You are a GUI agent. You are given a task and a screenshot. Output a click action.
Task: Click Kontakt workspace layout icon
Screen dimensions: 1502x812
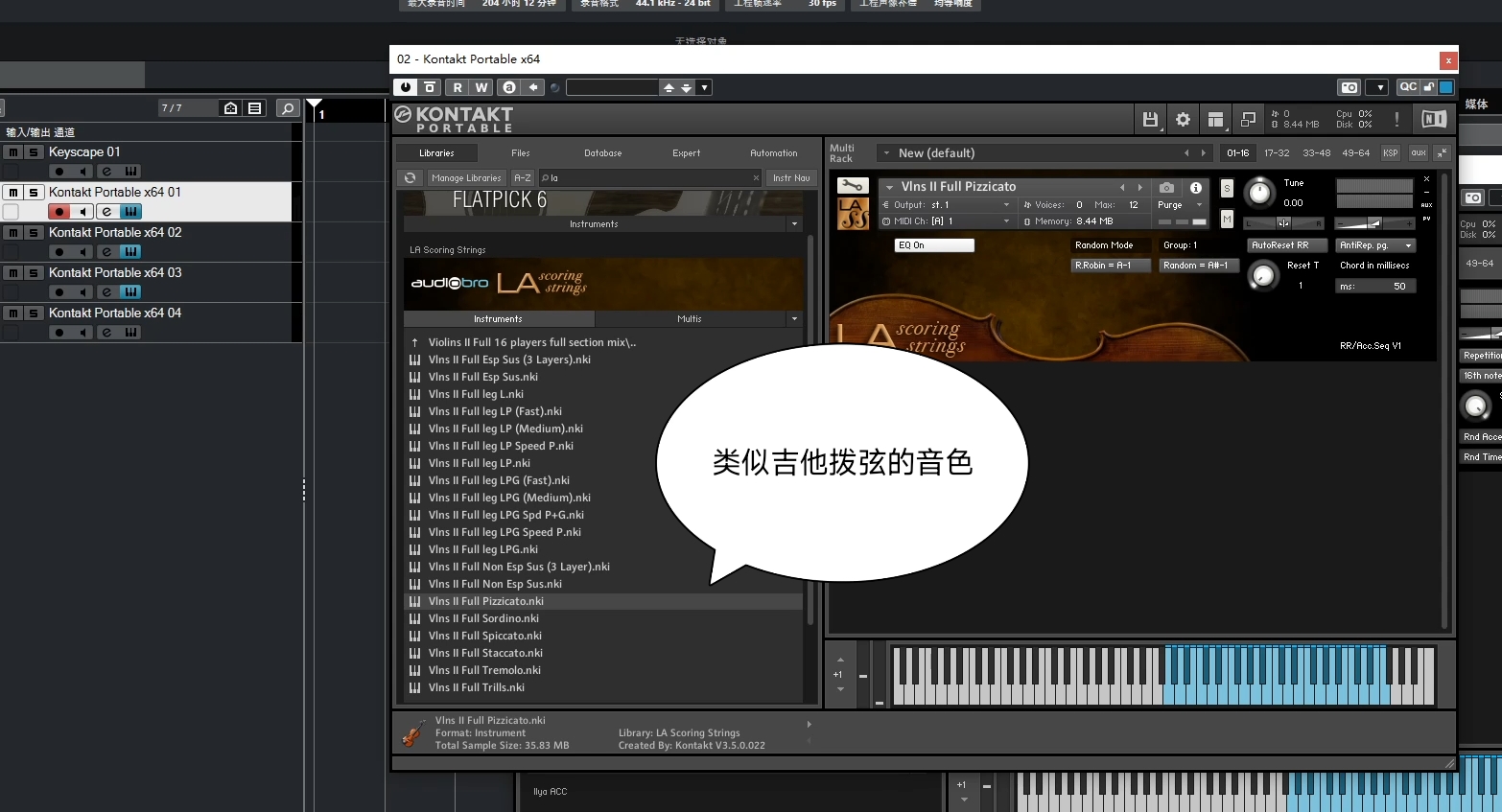click(x=1215, y=119)
